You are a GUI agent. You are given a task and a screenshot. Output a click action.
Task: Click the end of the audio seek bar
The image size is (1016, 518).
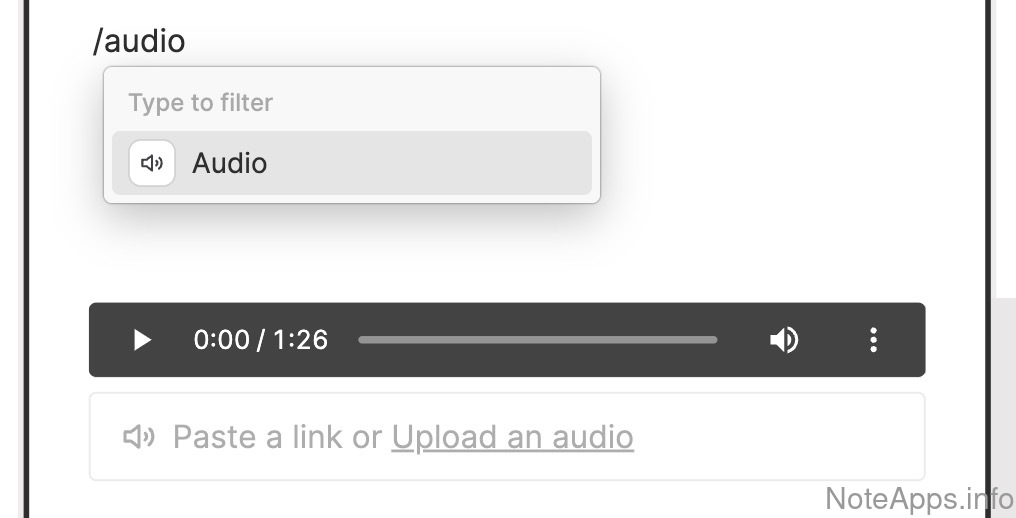click(x=715, y=340)
